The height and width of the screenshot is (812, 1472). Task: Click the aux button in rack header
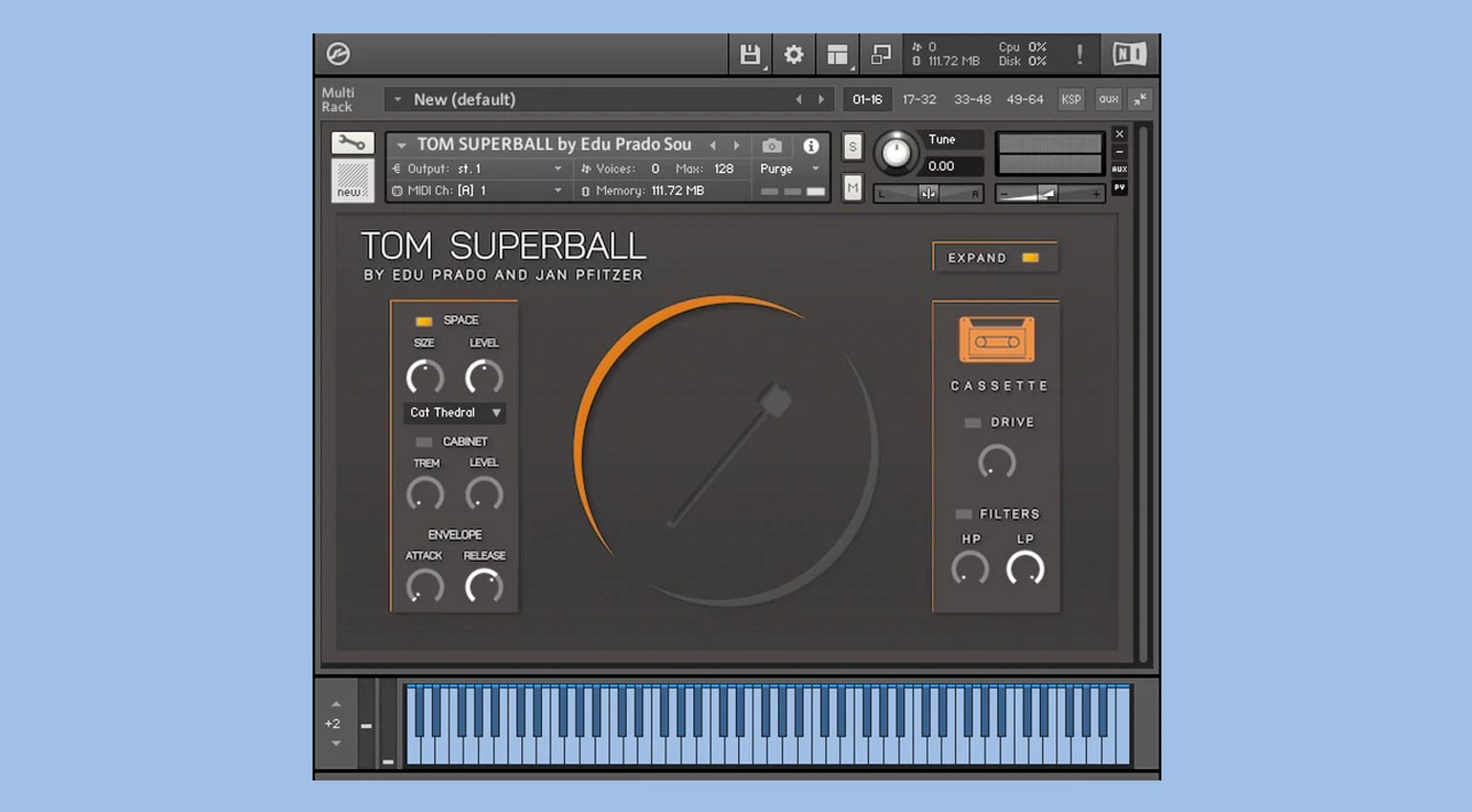click(x=1109, y=99)
